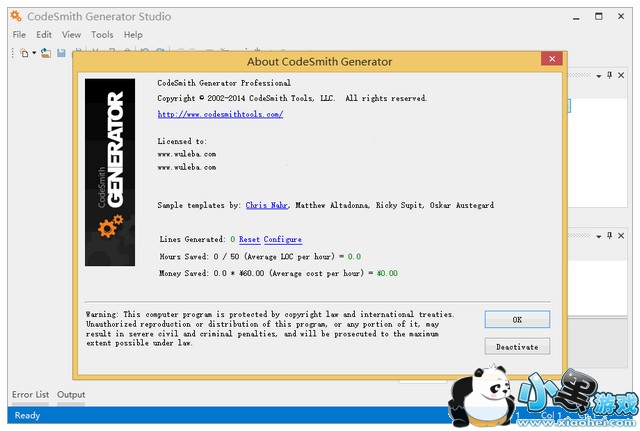This screenshot has height=431, width=640.
Task: Click the Save disk toolbar icon
Action: click(x=61, y=53)
